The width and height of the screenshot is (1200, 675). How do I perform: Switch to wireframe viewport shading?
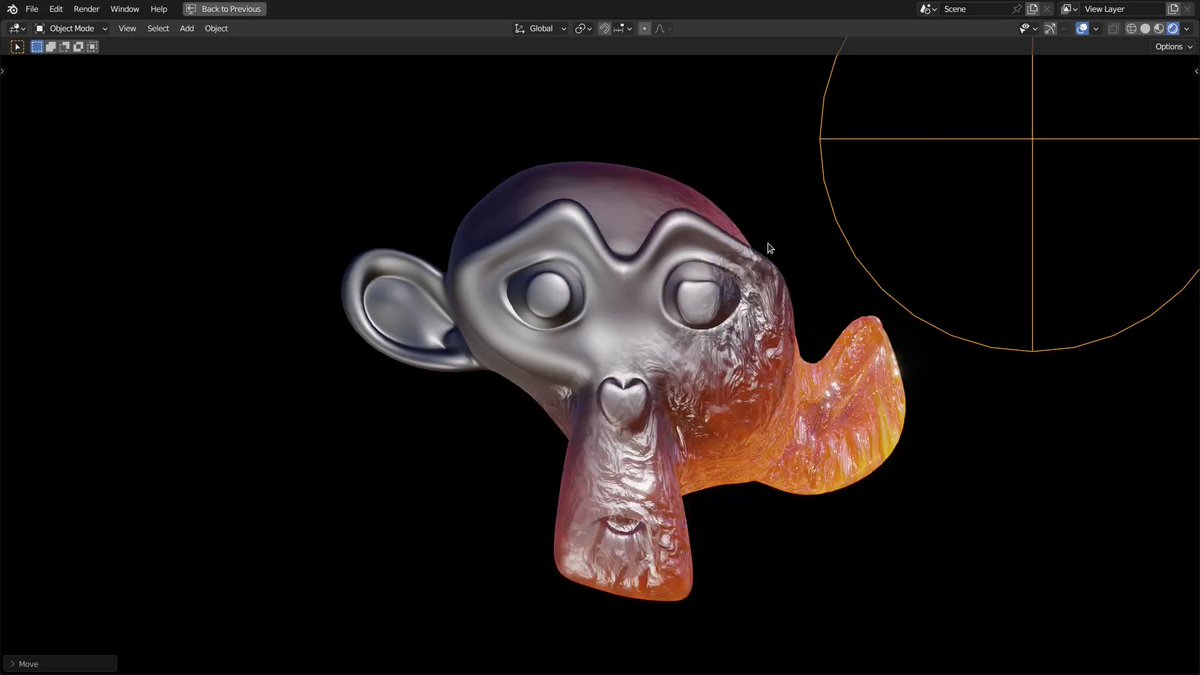coord(1131,28)
